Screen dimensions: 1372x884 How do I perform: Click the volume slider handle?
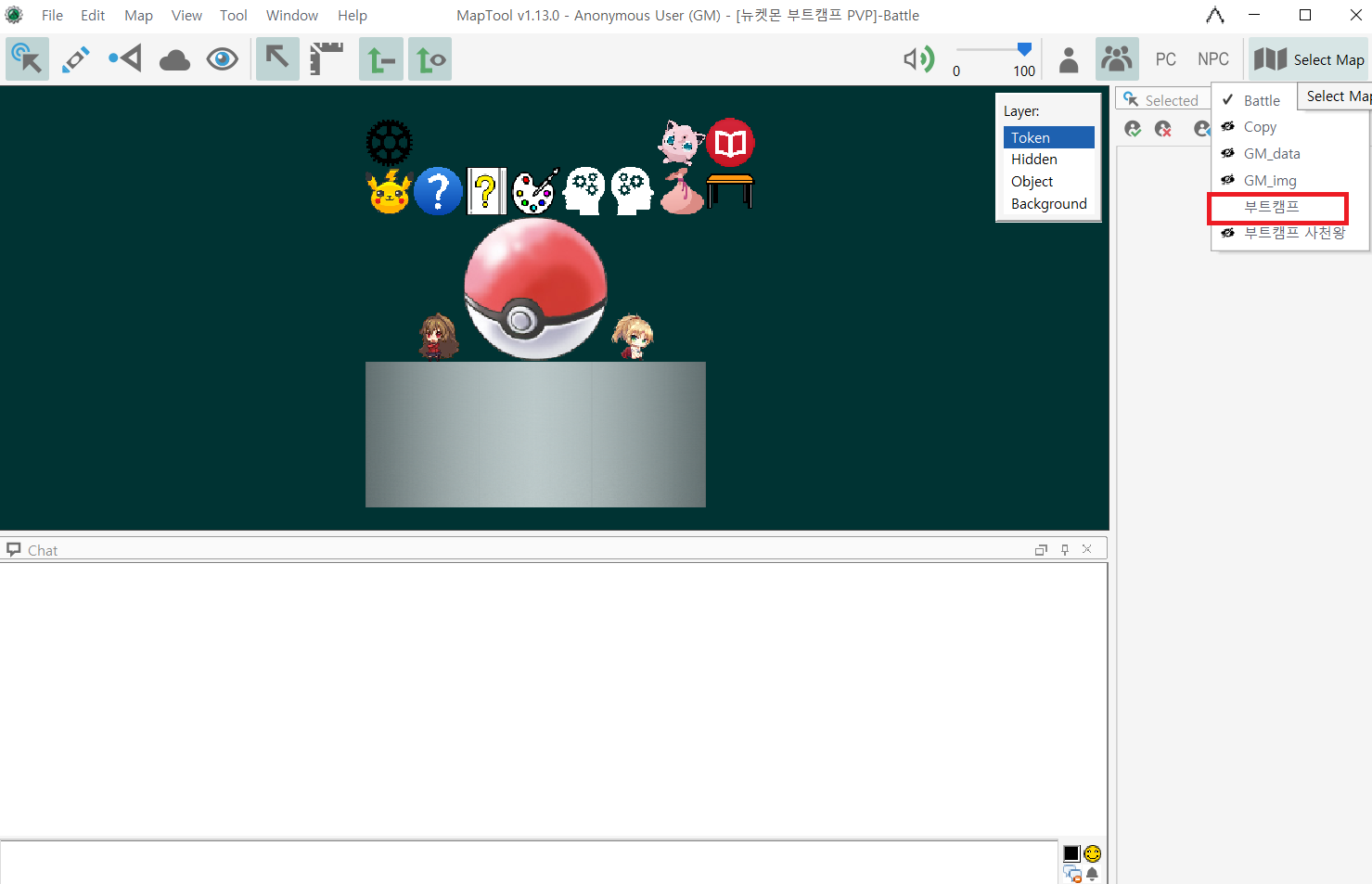coord(1024,49)
